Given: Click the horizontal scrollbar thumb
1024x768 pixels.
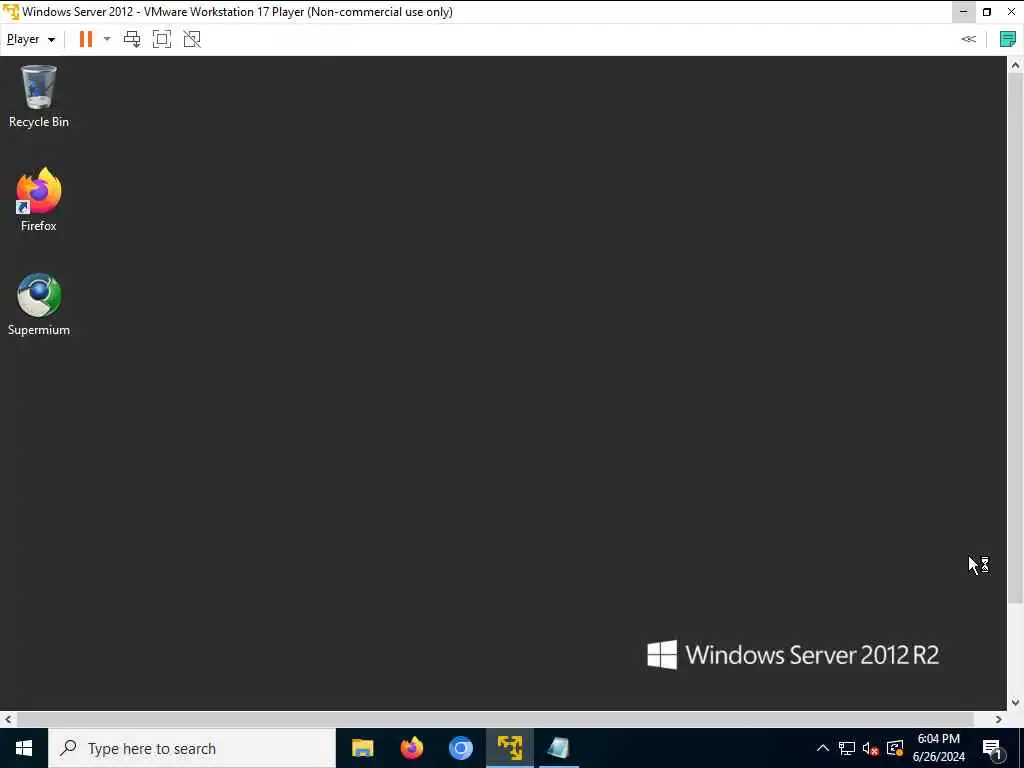Looking at the screenshot, I should pos(495,719).
